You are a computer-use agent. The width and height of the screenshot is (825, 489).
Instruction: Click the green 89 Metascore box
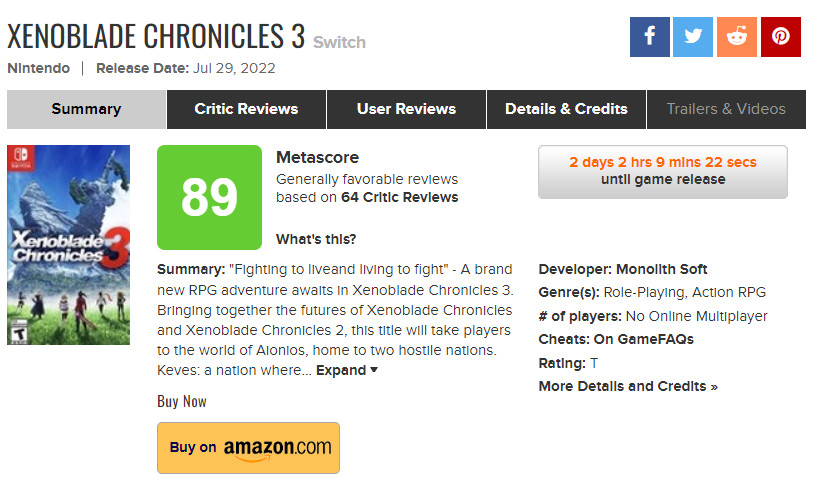point(209,198)
